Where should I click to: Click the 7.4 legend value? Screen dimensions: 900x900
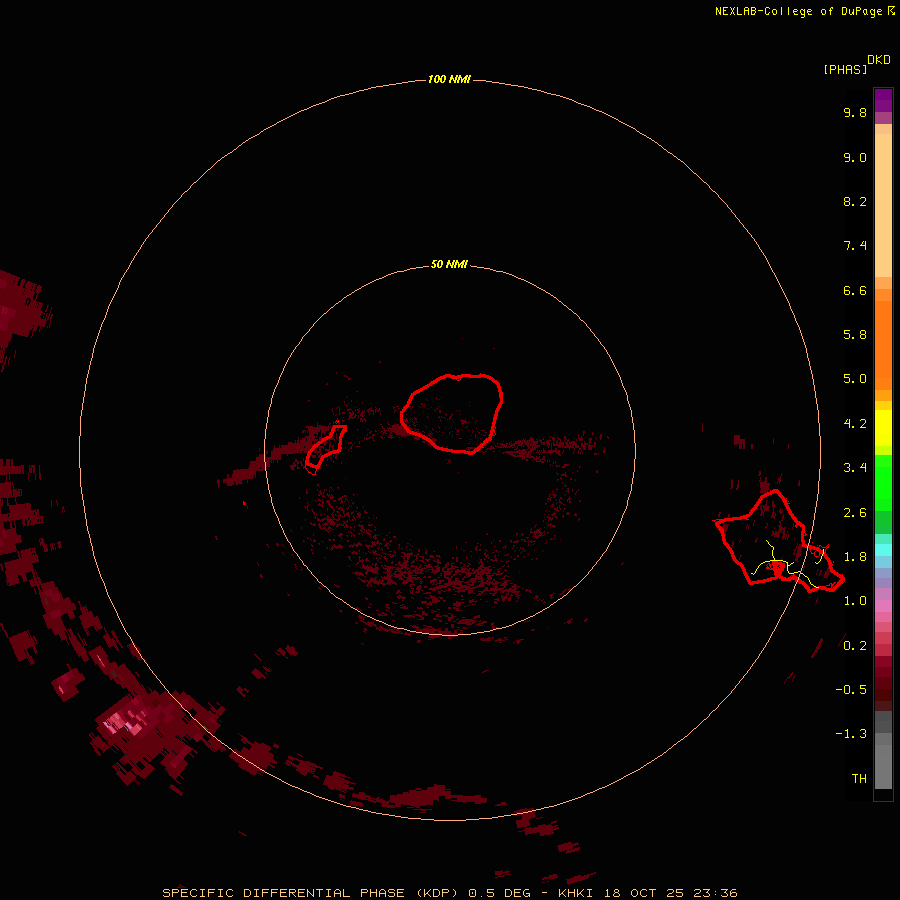(x=855, y=246)
